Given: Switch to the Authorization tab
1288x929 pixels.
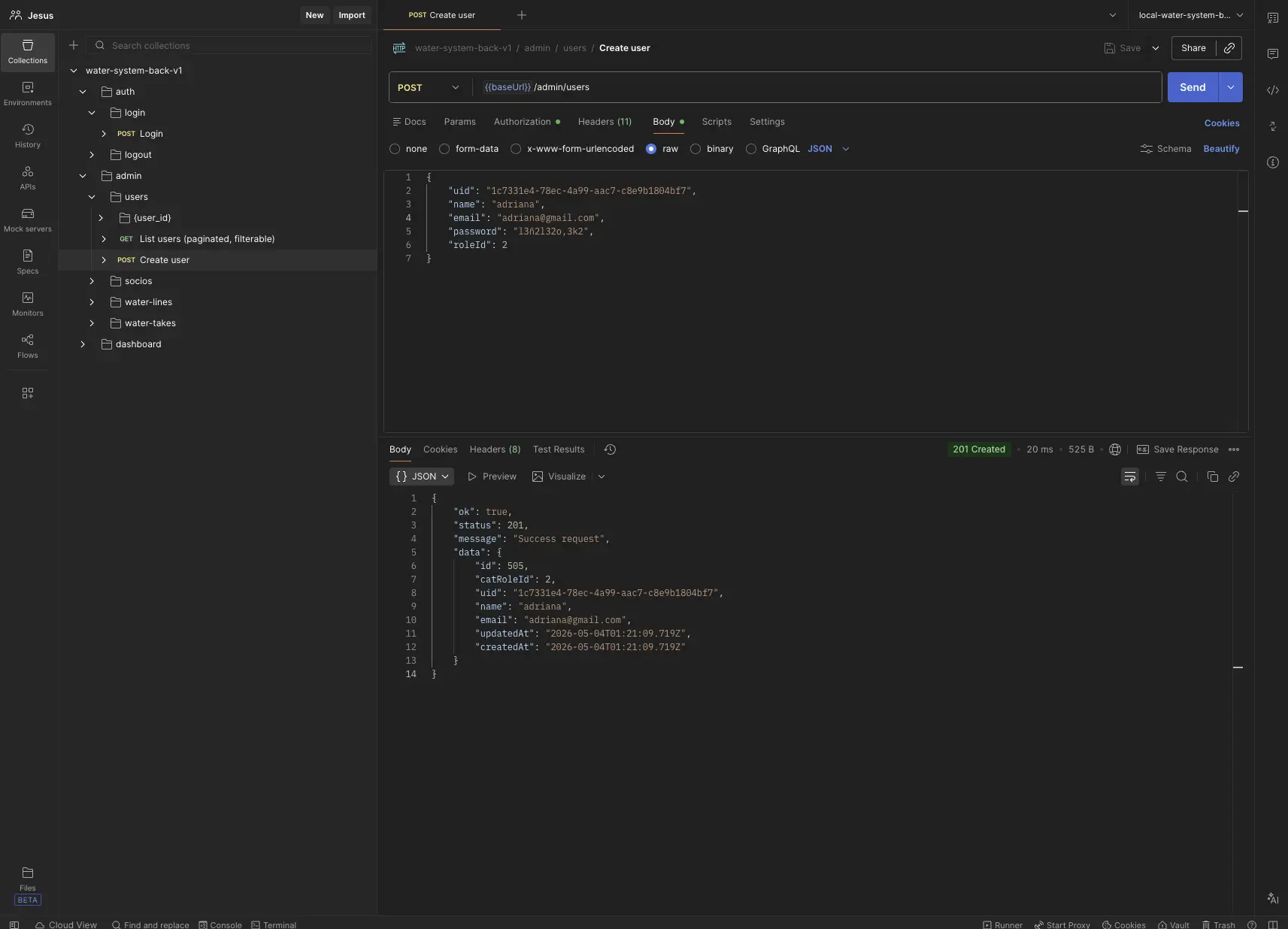Looking at the screenshot, I should pyautogui.click(x=526, y=122).
